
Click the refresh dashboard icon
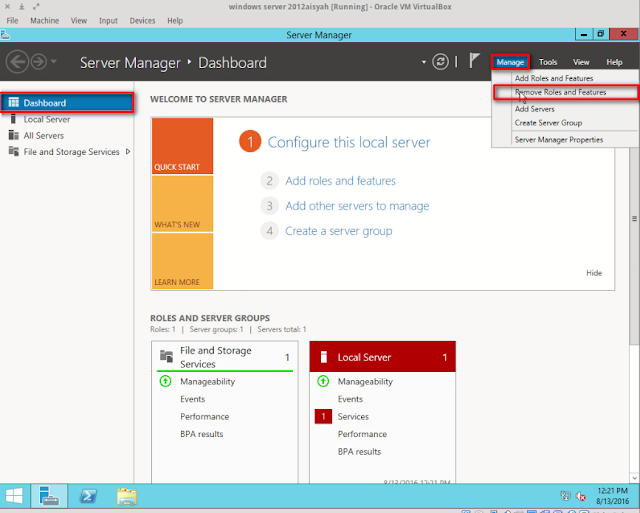pyautogui.click(x=440, y=62)
